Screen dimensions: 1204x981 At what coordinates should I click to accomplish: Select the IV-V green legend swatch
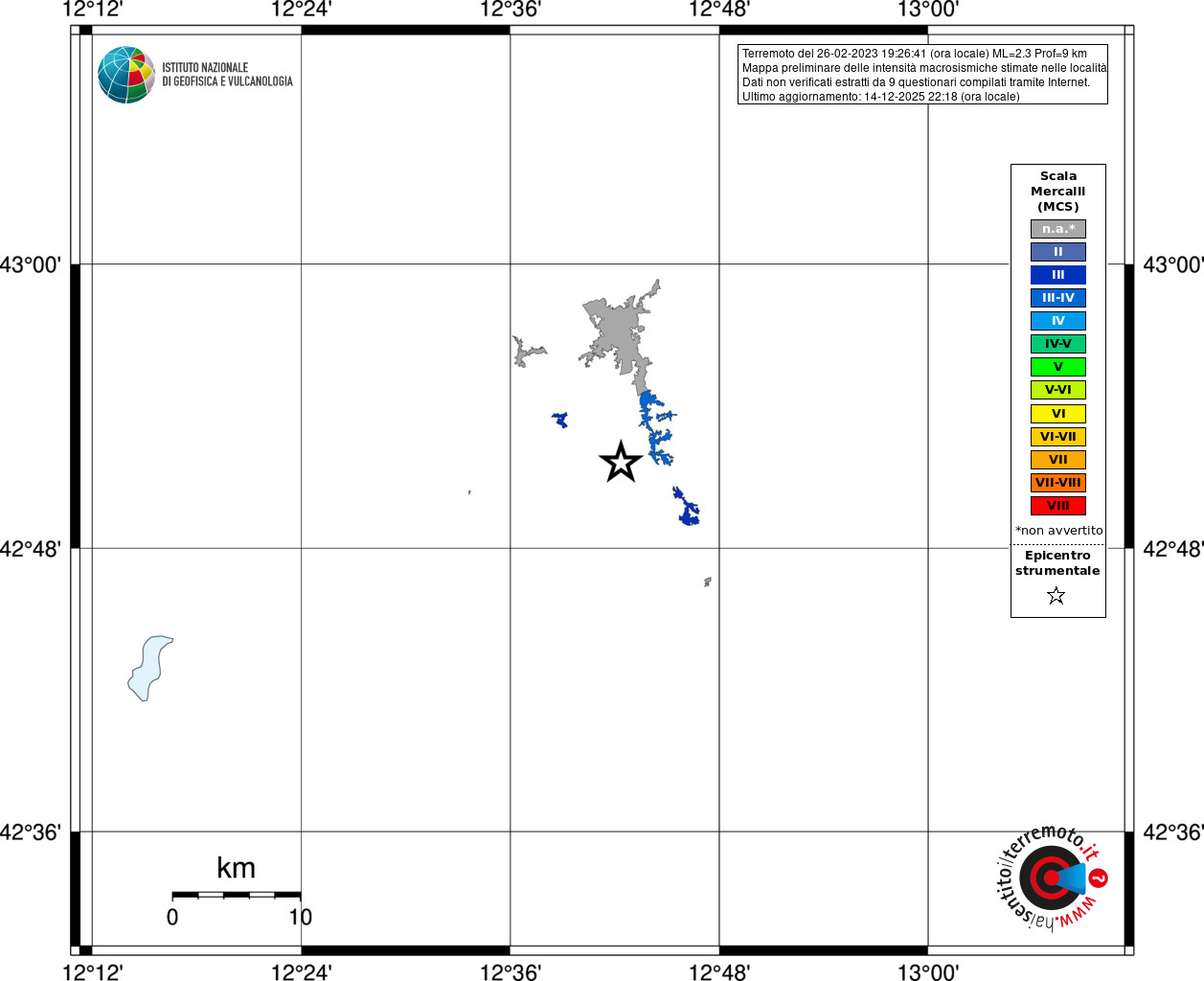pyautogui.click(x=1058, y=344)
